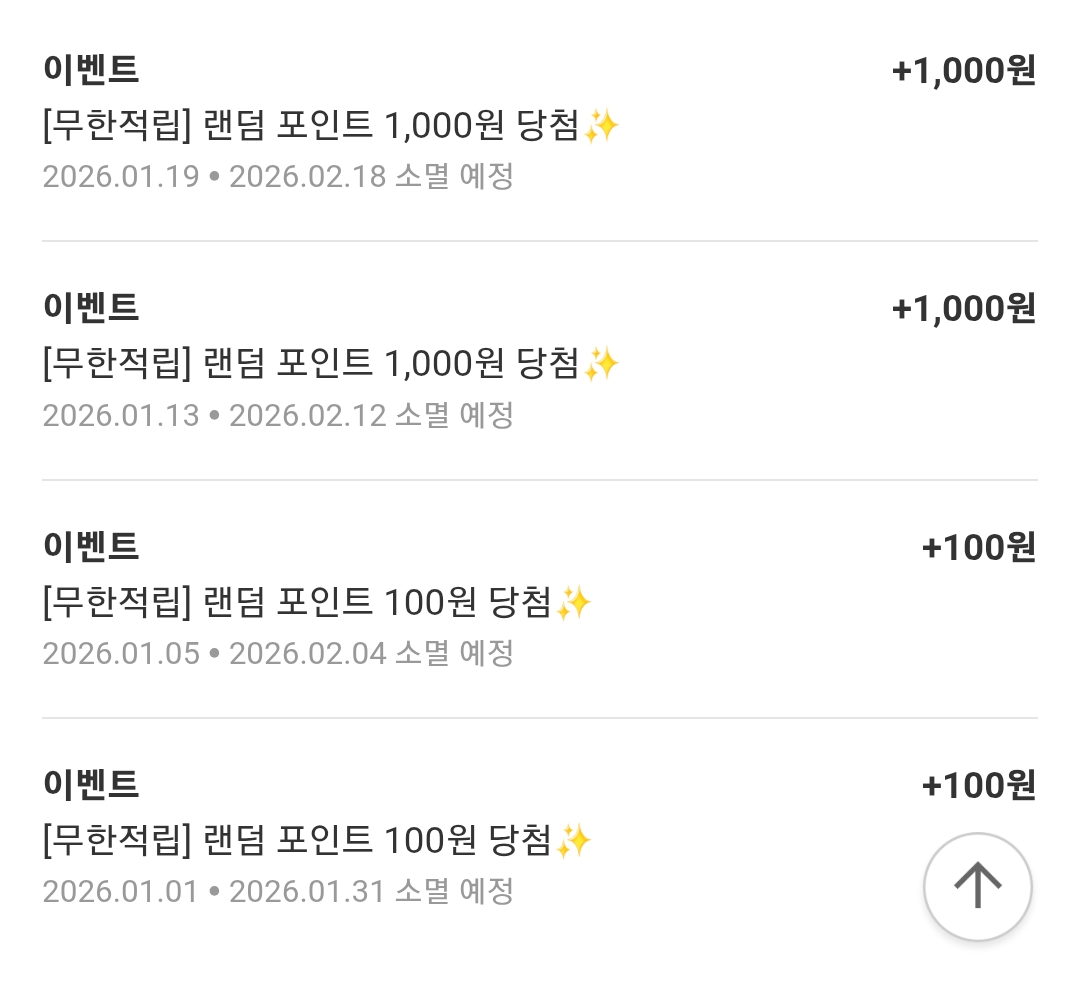This screenshot has height=997, width=1080.
Task: Click sparkle emoji in 2026.01.19 entry
Action: (602, 126)
